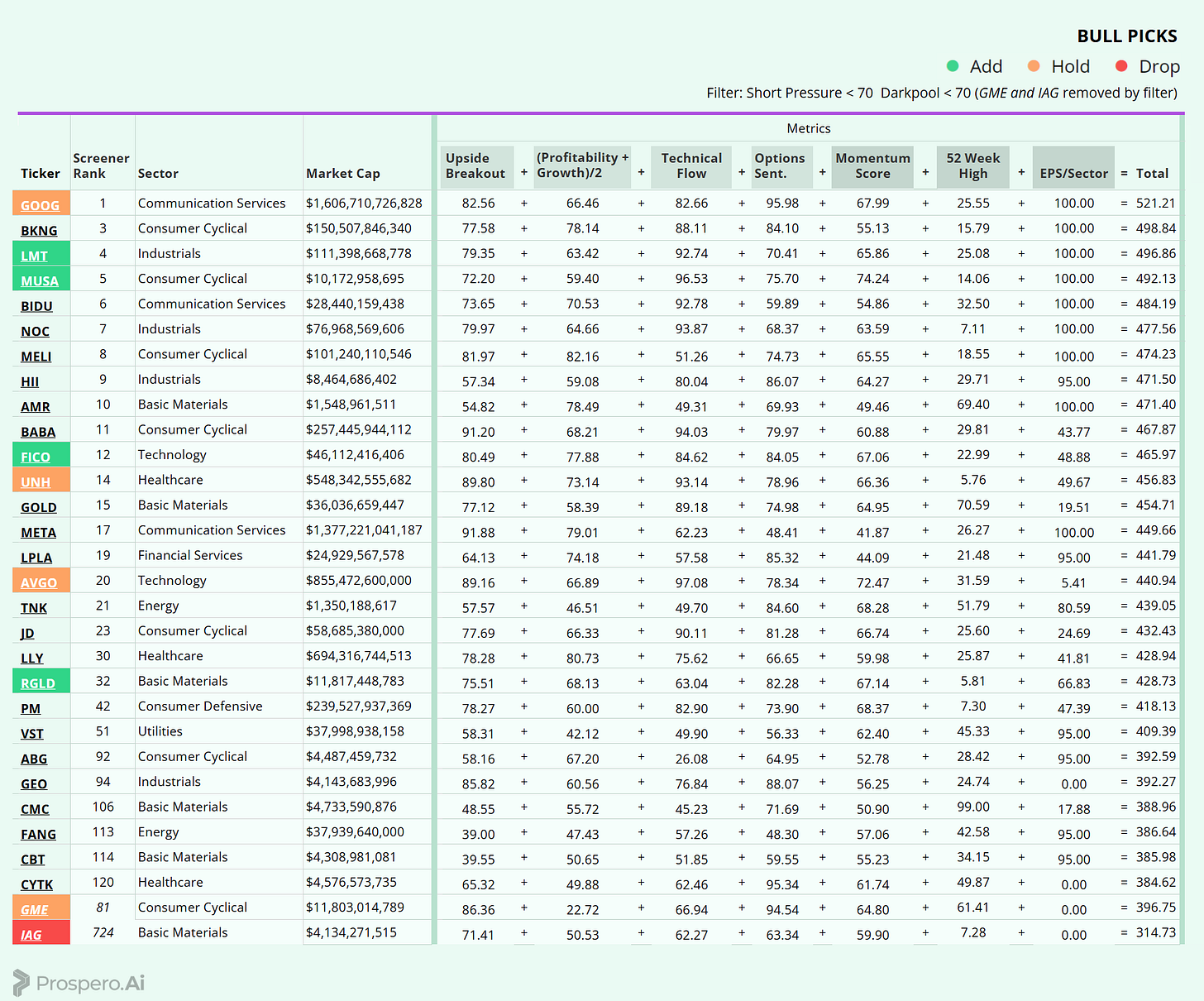Click the Prospero.Ai logo icon
1204x1001 pixels.
pyautogui.click(x=21, y=983)
